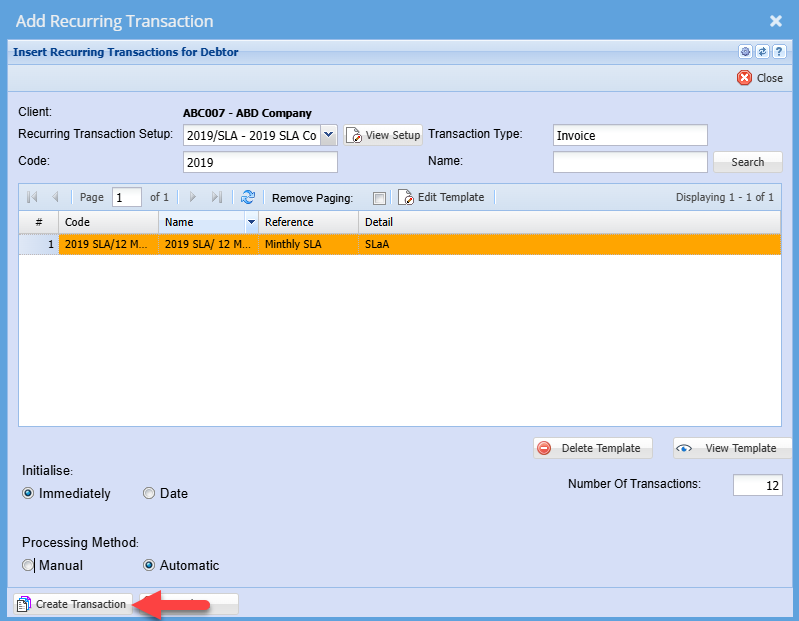Screen dimensions: 799x621
Task: Click the refresh grid icon in paging toolbar
Action: pos(248,198)
